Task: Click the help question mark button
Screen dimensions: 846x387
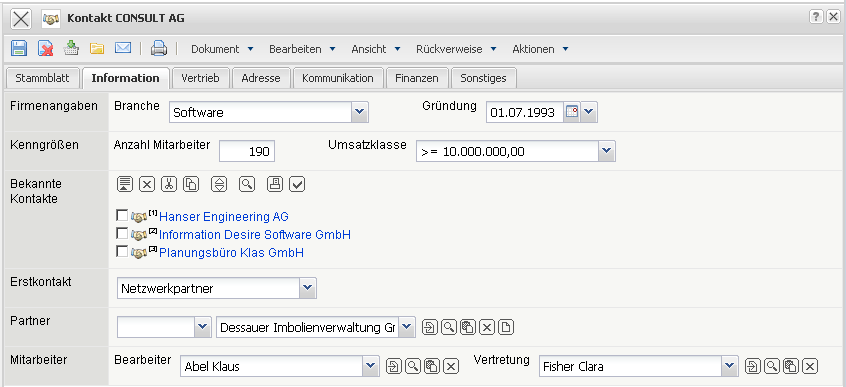Action: [x=816, y=17]
